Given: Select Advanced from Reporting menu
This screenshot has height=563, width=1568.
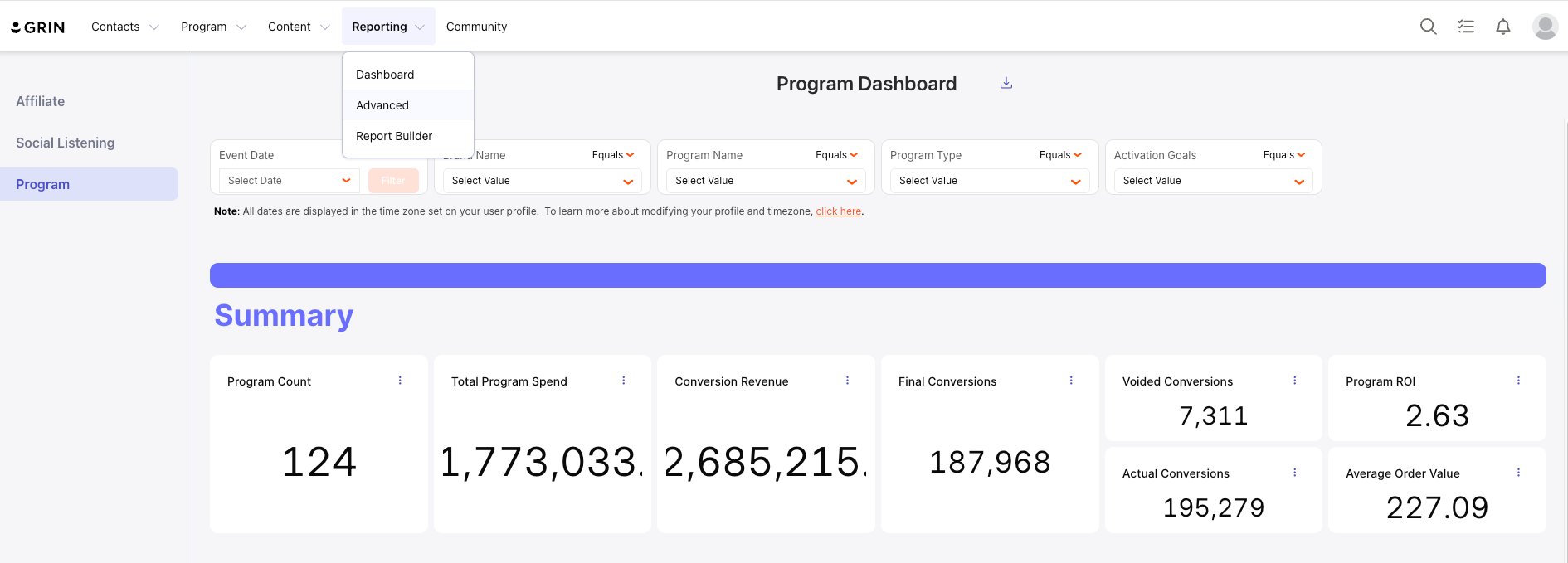Looking at the screenshot, I should coord(408,105).
